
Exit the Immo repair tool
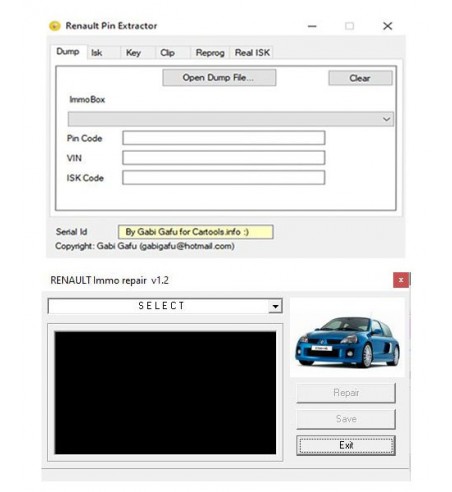click(346, 445)
